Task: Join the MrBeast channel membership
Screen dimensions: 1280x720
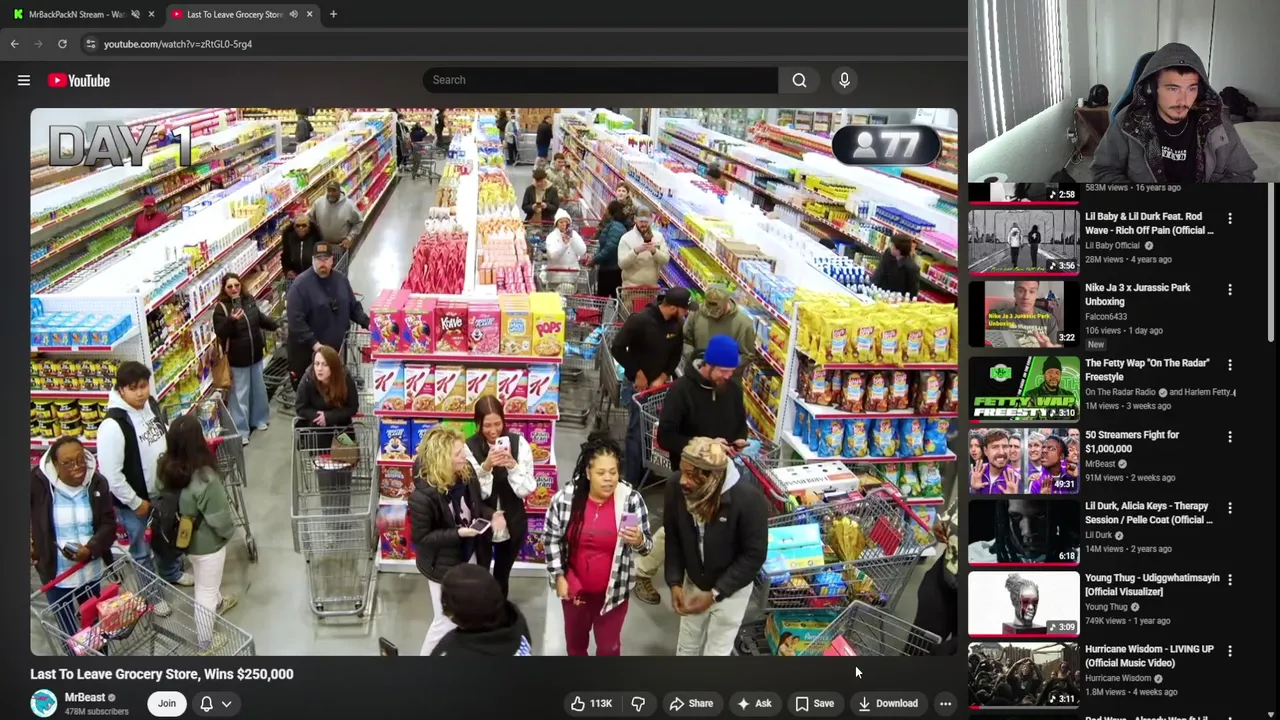Action: click(x=166, y=704)
